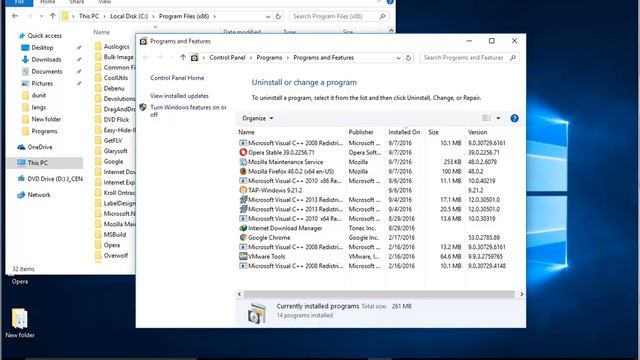
Task: Sort programs by Installed On column header
Action: pos(405,132)
